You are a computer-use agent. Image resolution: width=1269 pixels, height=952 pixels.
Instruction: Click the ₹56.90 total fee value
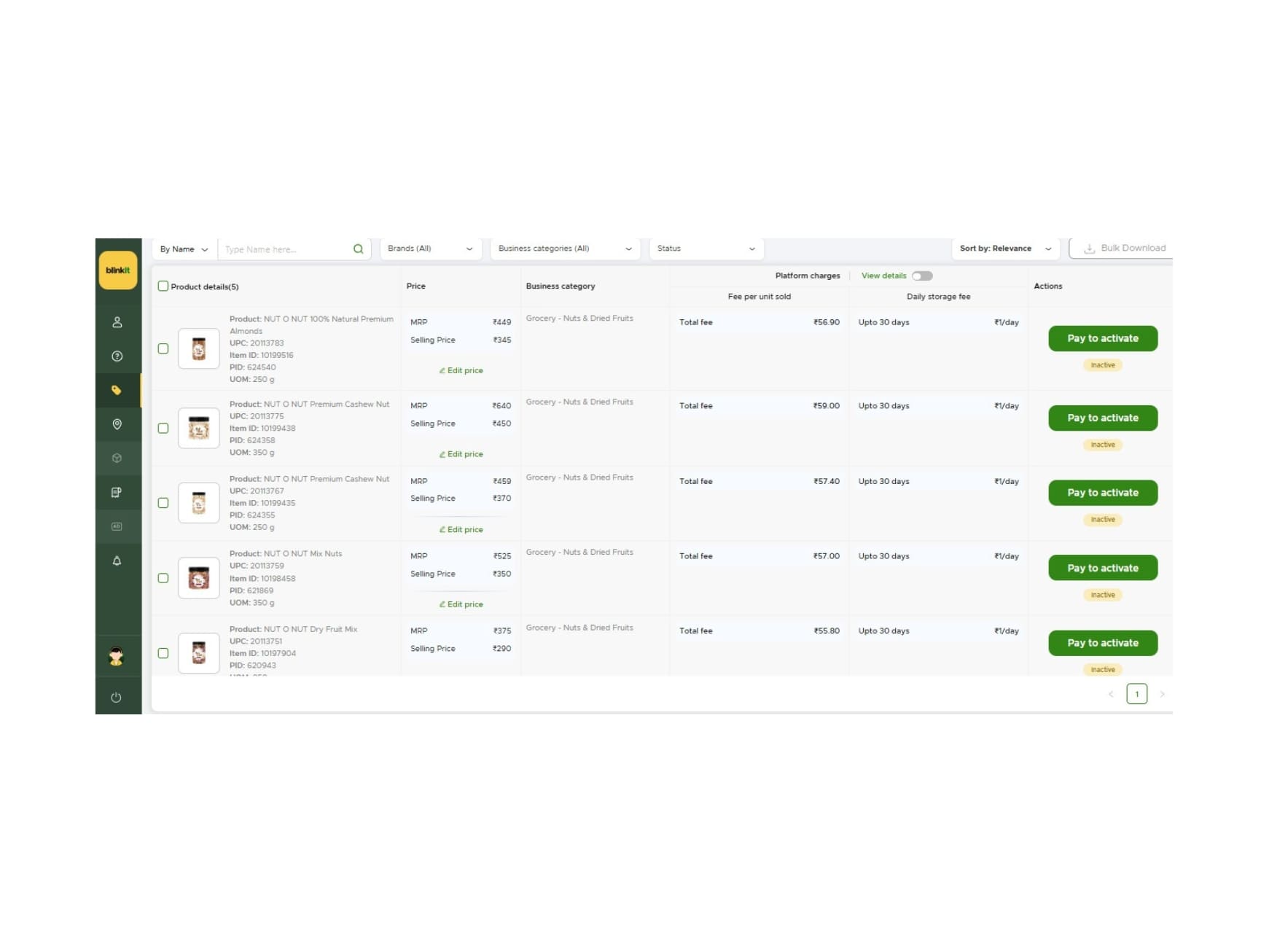pyautogui.click(x=827, y=322)
